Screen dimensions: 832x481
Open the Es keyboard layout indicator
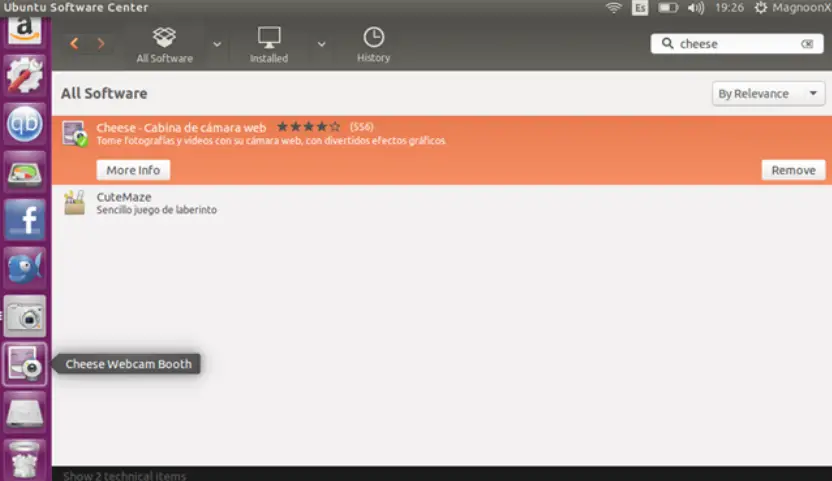pyautogui.click(x=640, y=7)
